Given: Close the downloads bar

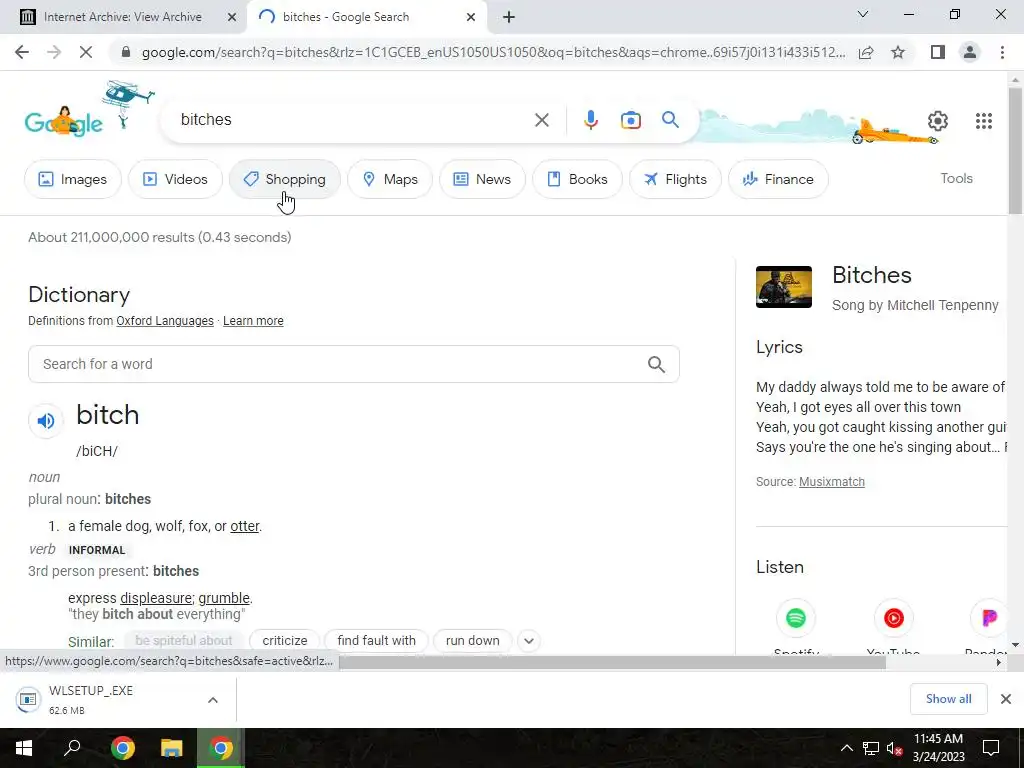Looking at the screenshot, I should pyautogui.click(x=1006, y=699).
